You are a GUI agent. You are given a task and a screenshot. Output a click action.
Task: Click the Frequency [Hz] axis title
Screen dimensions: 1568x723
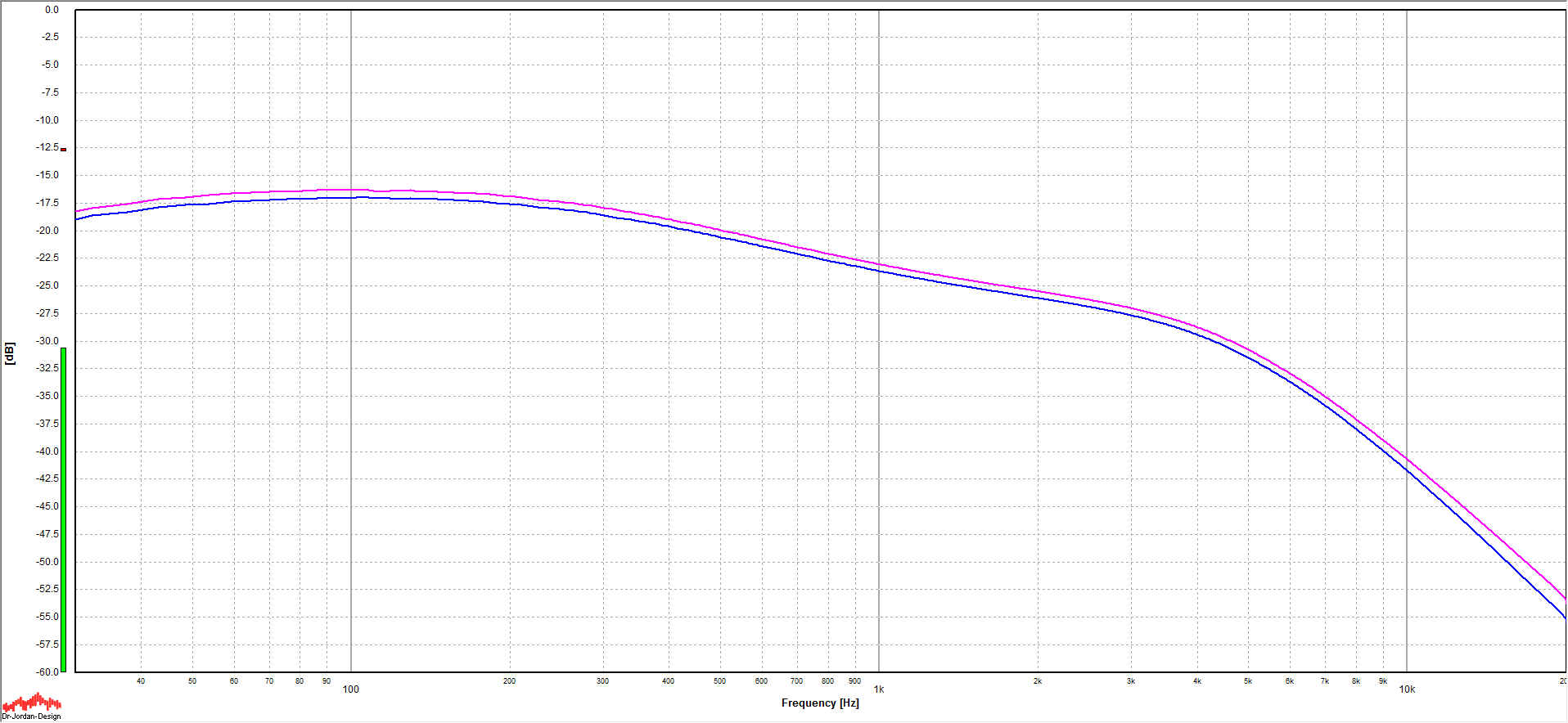pos(820,703)
